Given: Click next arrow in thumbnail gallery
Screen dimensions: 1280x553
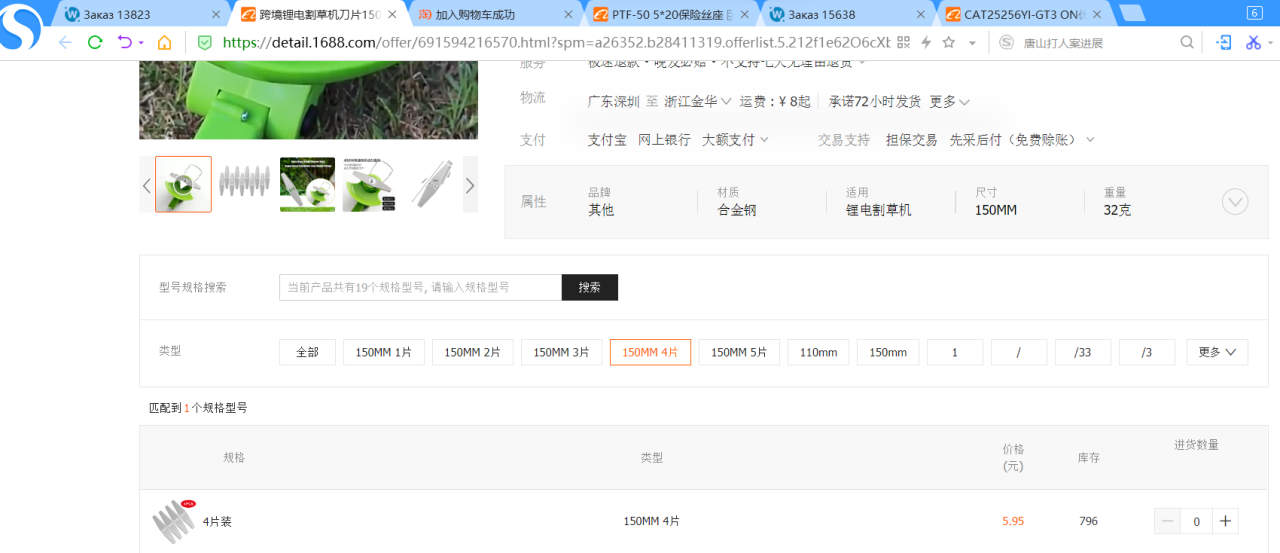Looking at the screenshot, I should click(x=470, y=185).
